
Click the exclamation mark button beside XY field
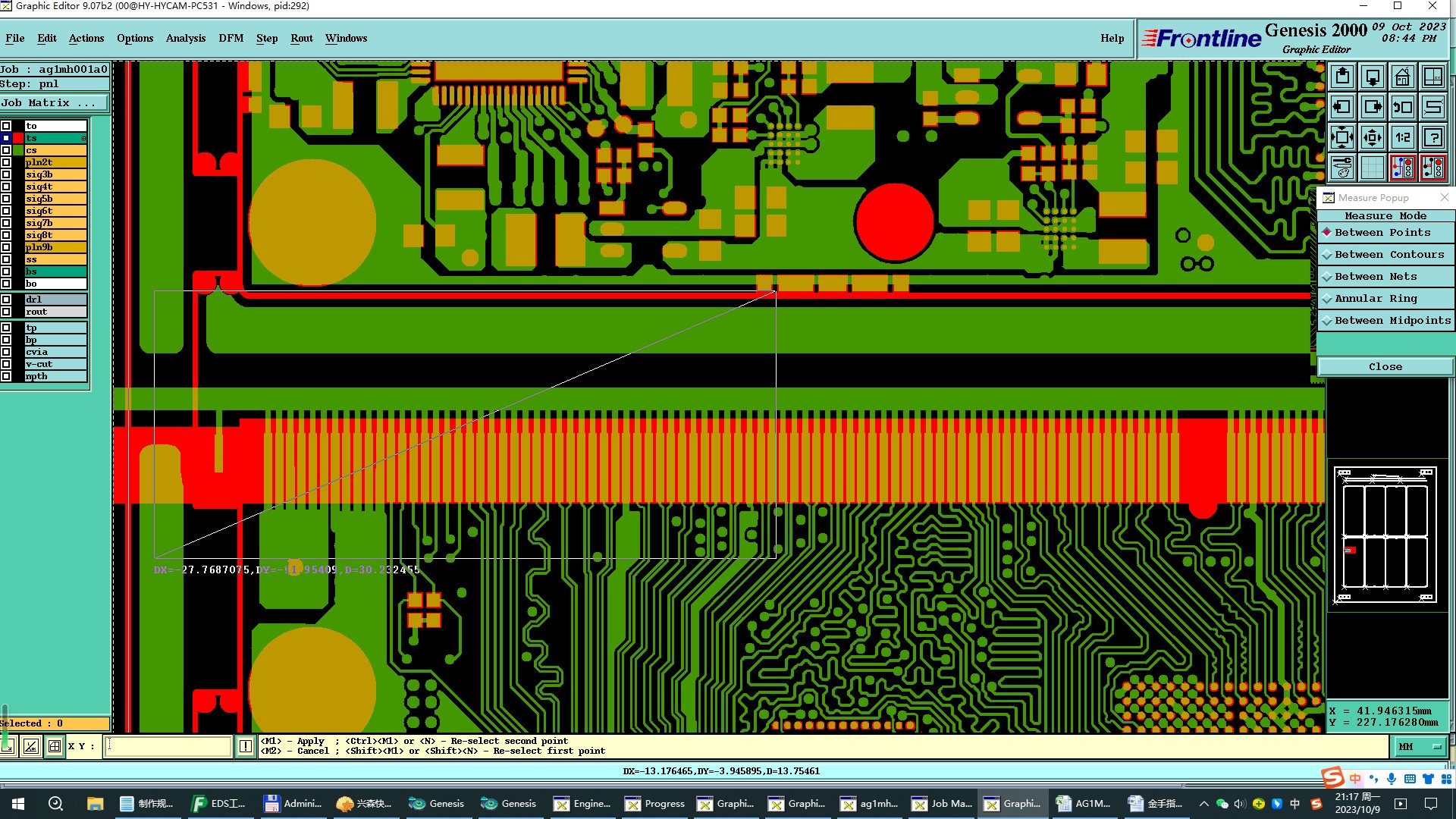pyautogui.click(x=246, y=746)
